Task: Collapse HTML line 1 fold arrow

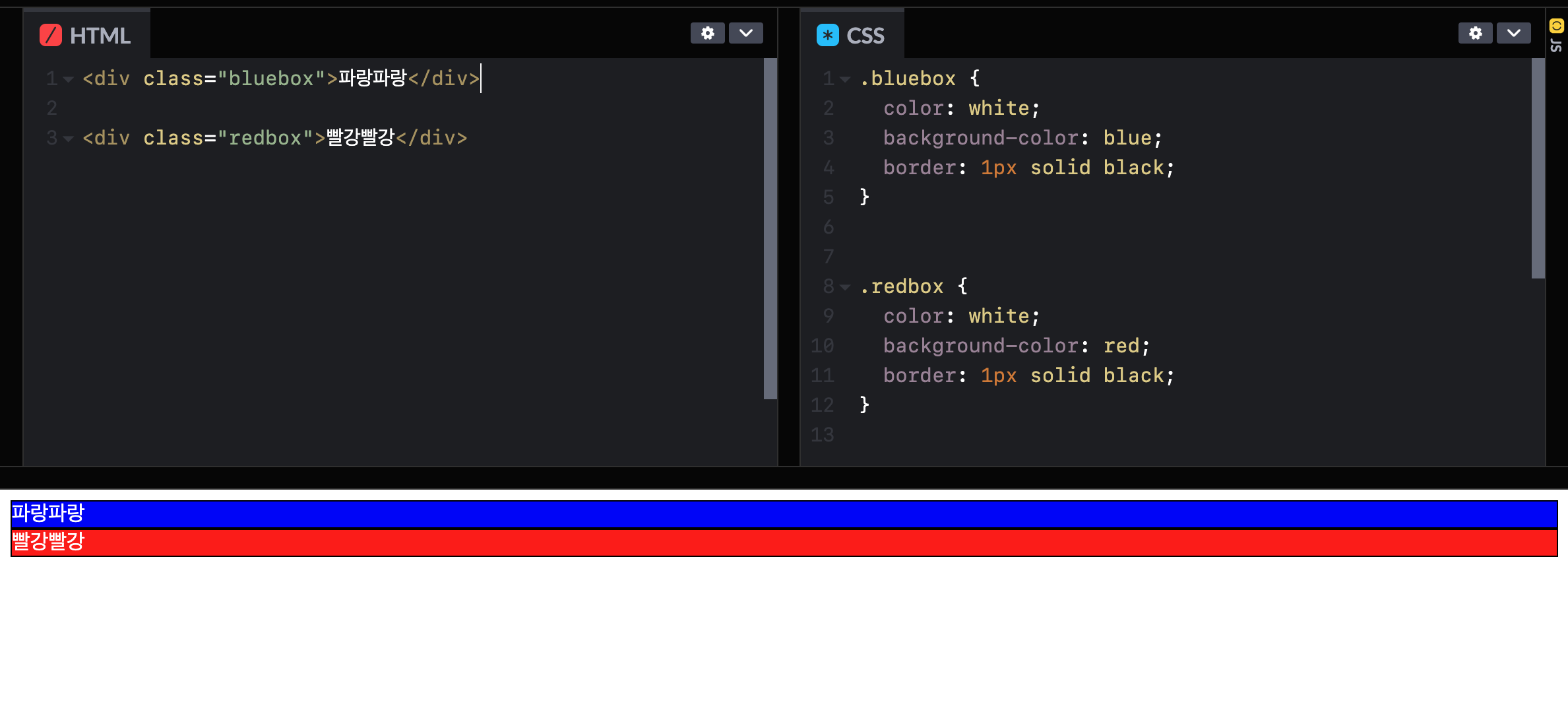Action: (x=68, y=79)
